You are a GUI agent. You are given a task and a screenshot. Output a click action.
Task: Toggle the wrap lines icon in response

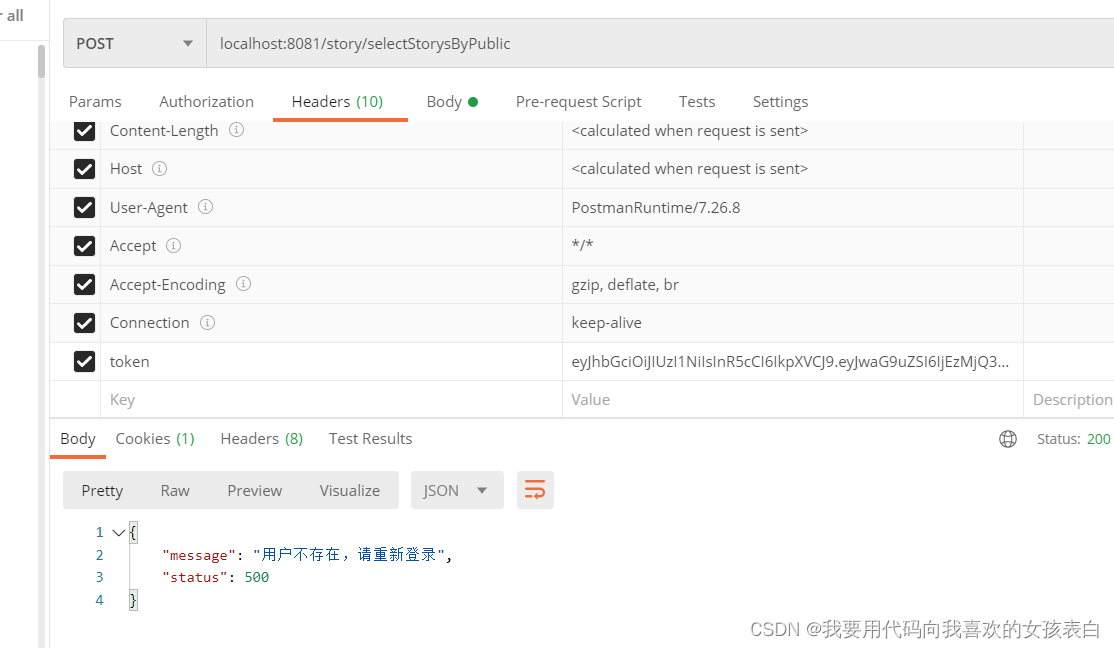click(x=535, y=490)
